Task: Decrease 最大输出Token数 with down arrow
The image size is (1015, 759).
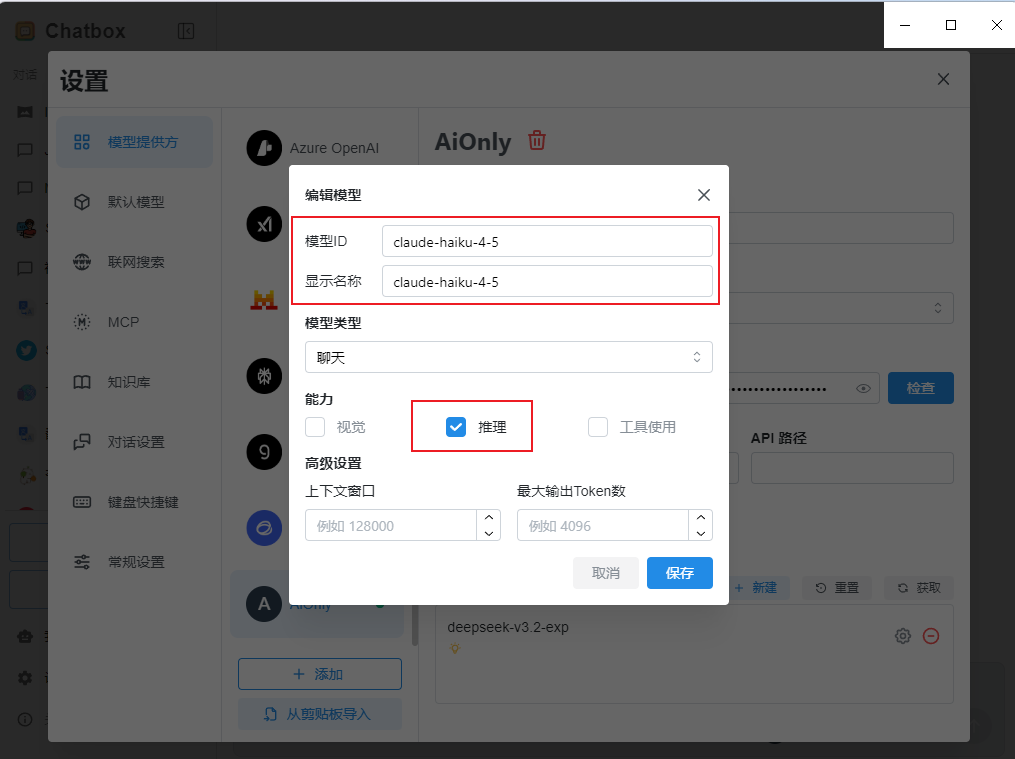Action: coord(701,533)
